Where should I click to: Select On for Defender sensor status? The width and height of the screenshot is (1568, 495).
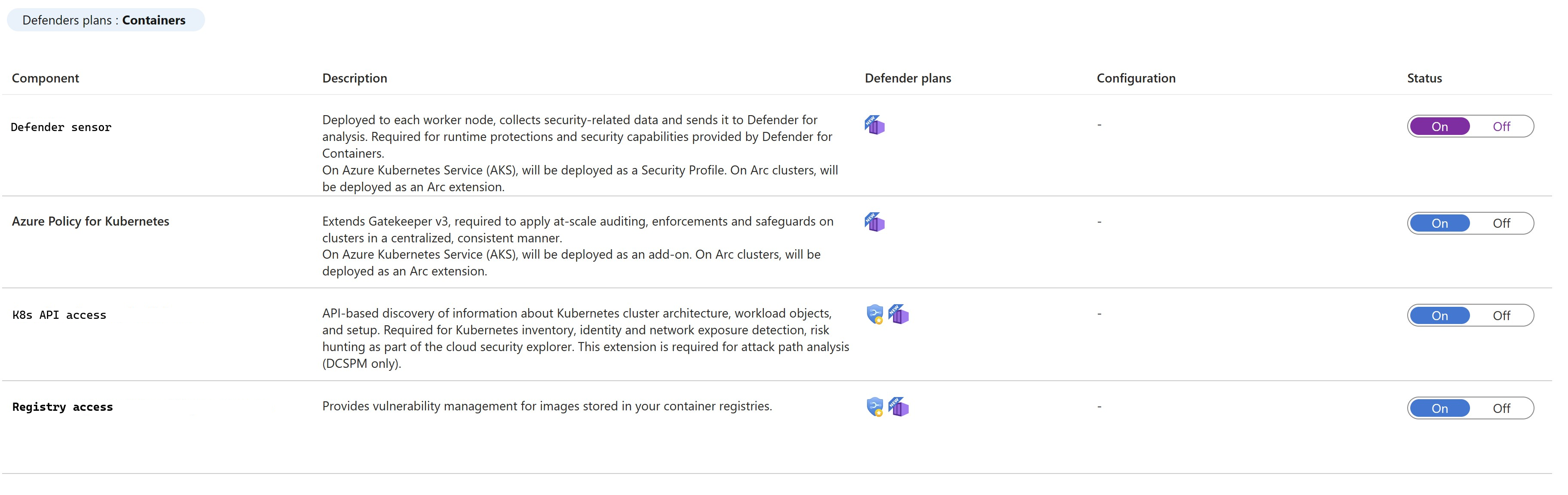tap(1439, 127)
